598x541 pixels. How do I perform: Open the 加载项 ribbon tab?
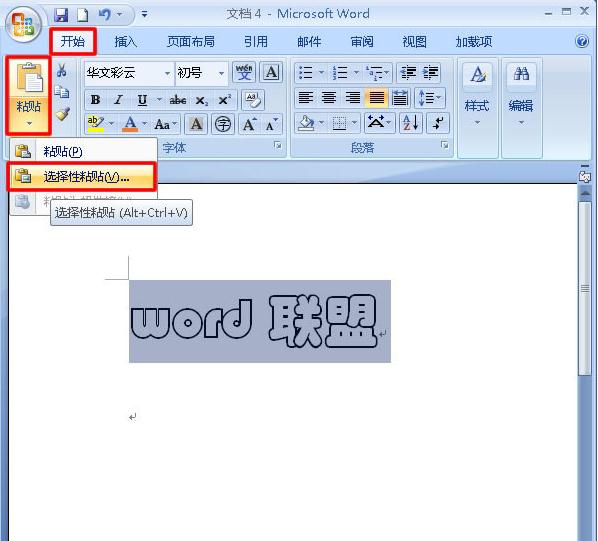474,42
